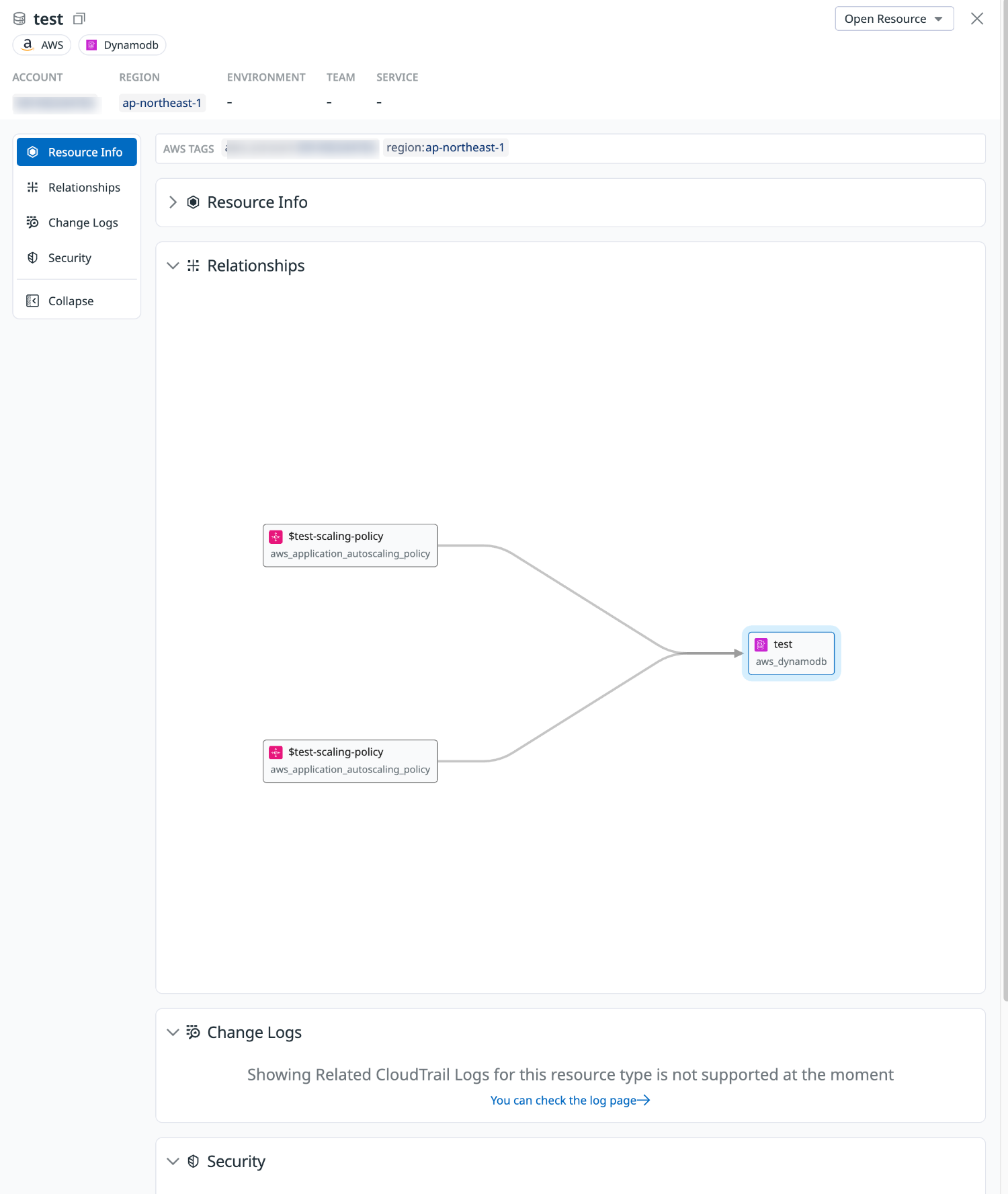Screen dimensions: 1008x1194
Task: Click the blurred AWS tag value
Action: 301,148
